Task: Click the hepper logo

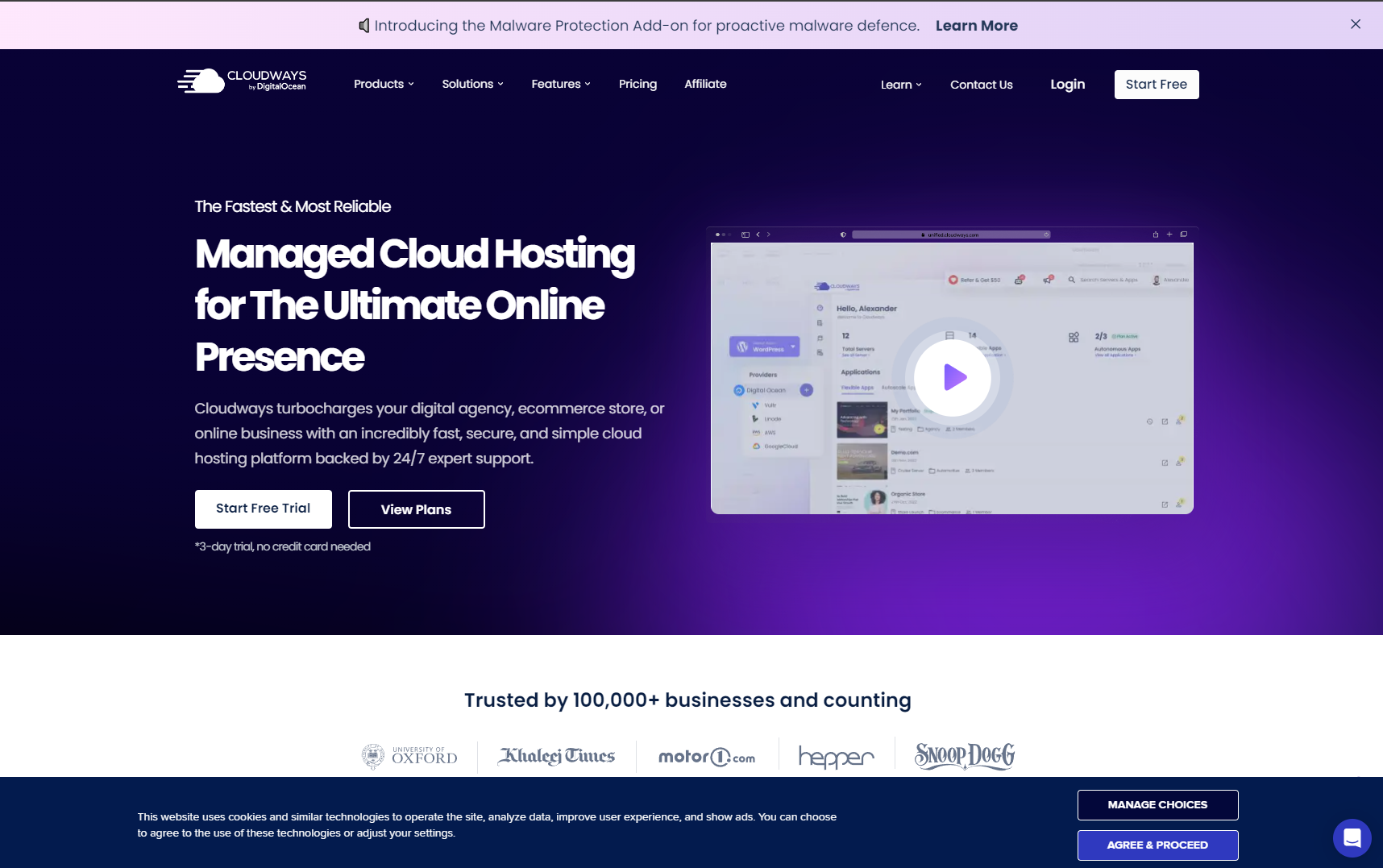Action: click(x=837, y=757)
